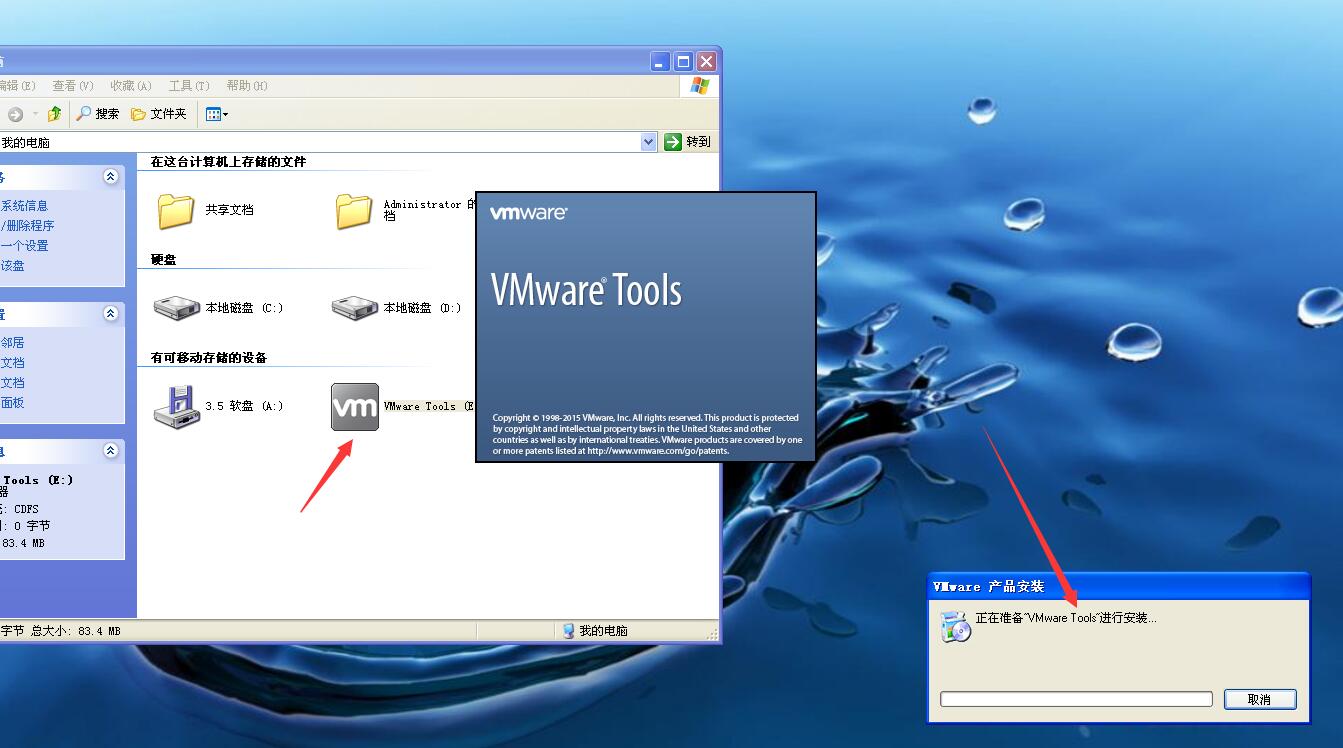Open the VMware Tools (E:) drive icon
The width and height of the screenshot is (1343, 748).
[355, 406]
